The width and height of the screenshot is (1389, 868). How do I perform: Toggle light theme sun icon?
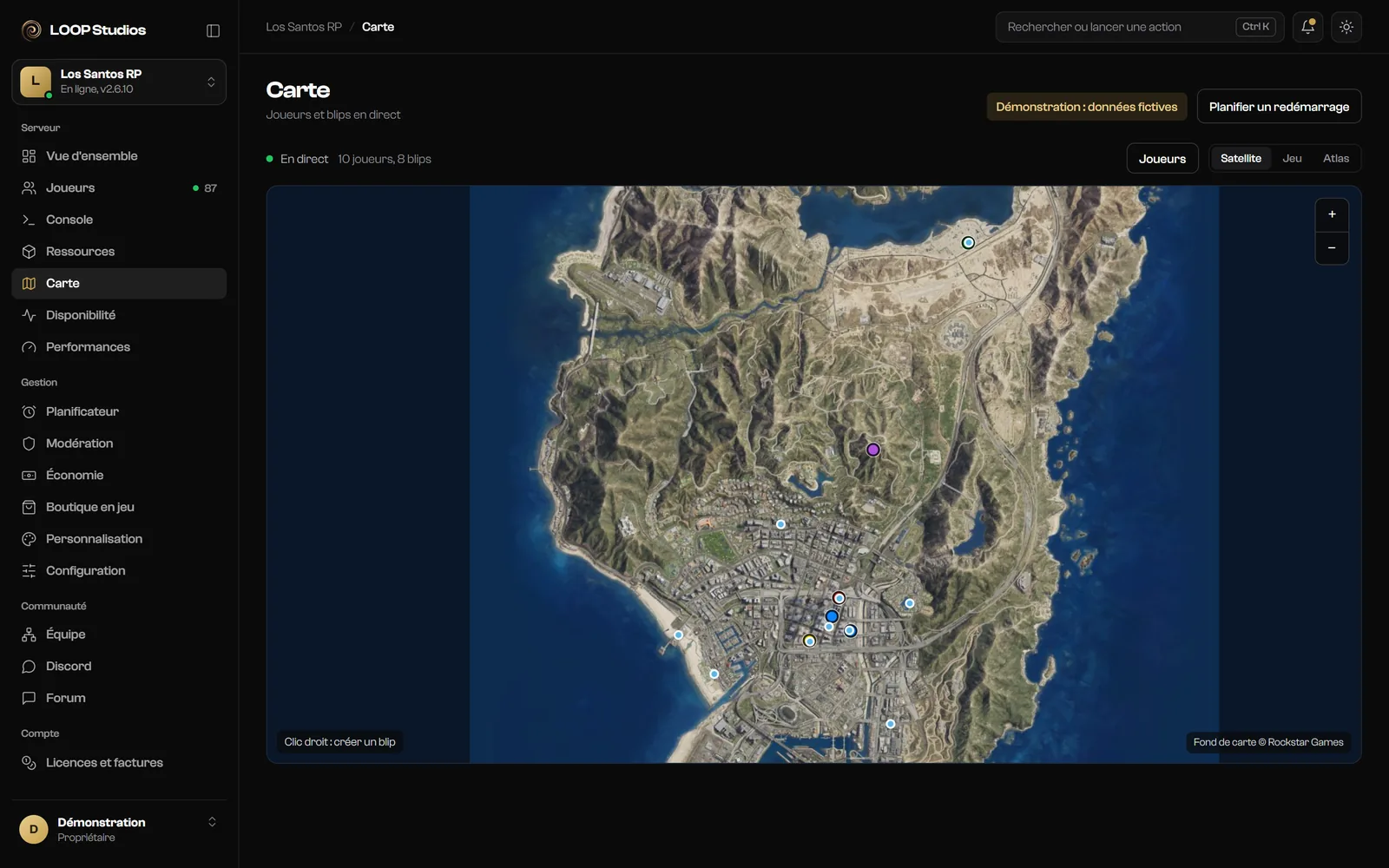(x=1346, y=27)
